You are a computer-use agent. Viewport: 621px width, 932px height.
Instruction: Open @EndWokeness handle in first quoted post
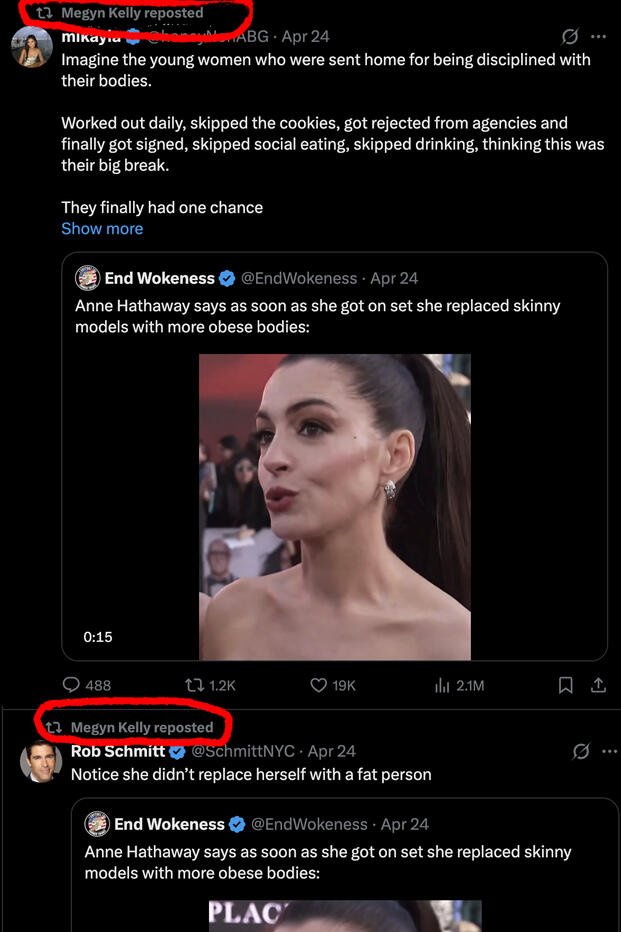pyautogui.click(x=299, y=278)
